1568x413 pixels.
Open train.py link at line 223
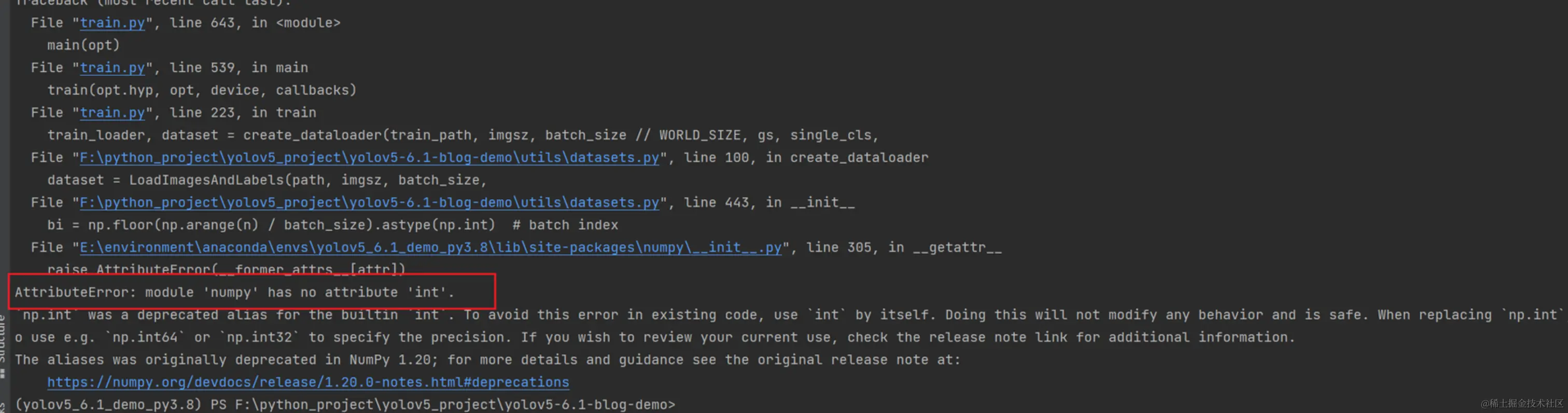click(112, 113)
